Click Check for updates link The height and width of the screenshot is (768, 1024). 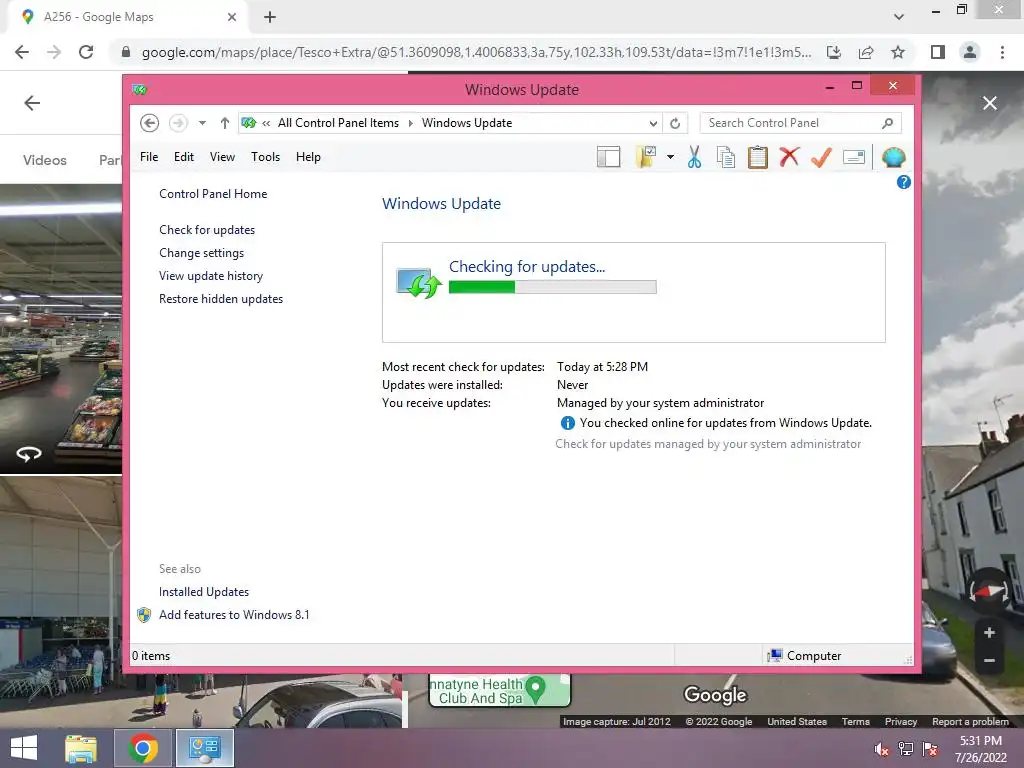(x=207, y=230)
